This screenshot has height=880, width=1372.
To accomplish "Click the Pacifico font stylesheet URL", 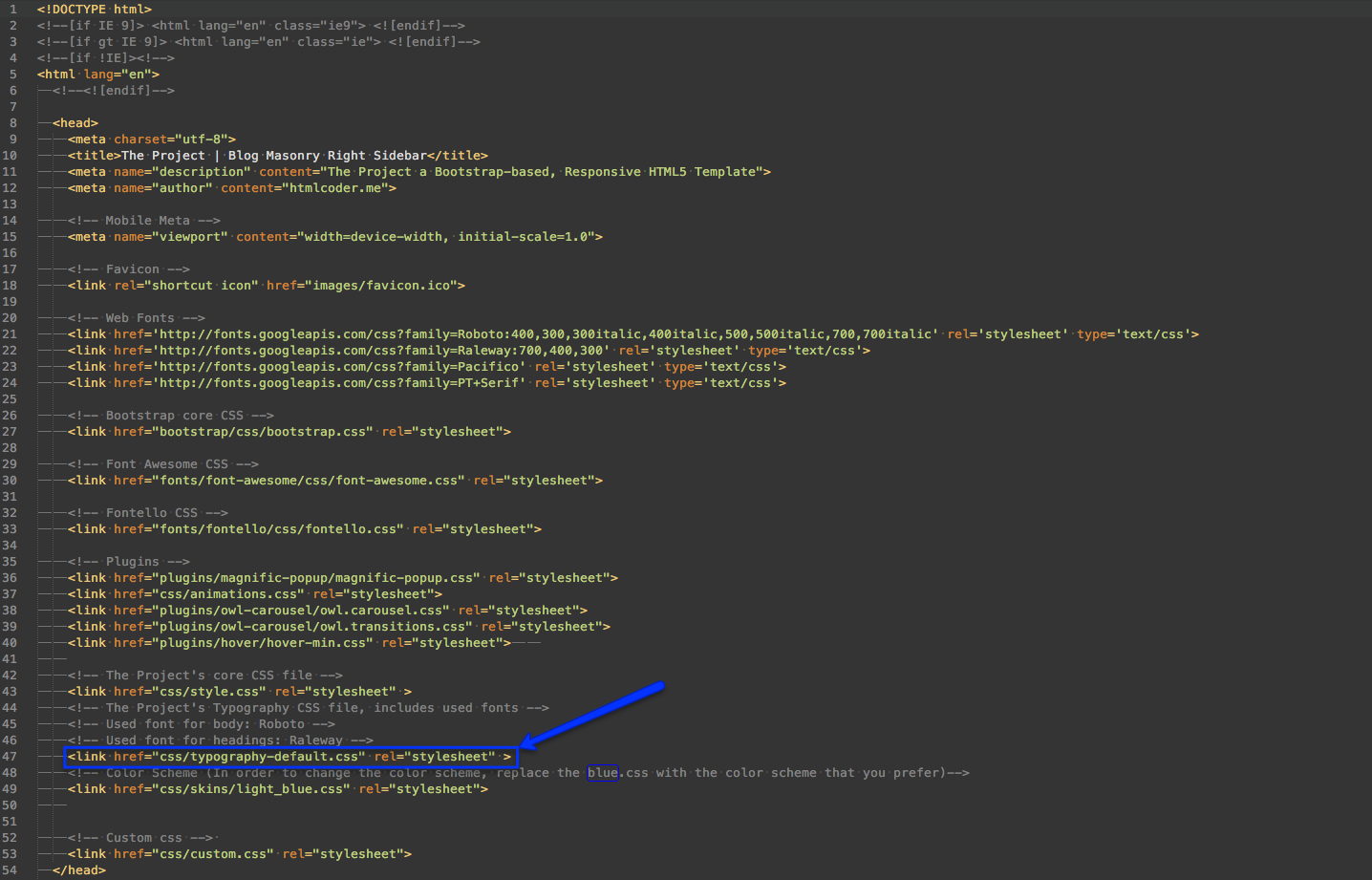I will [x=339, y=367].
